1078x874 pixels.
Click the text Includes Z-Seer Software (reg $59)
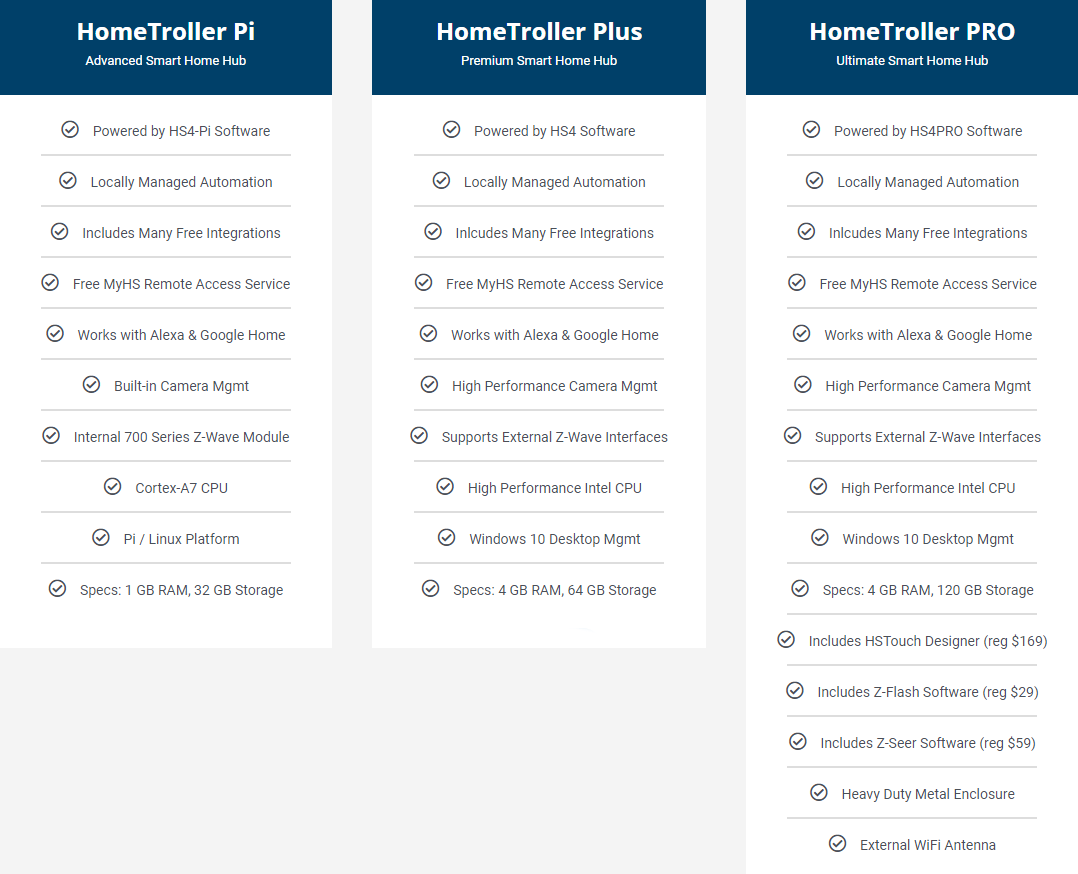tap(928, 743)
